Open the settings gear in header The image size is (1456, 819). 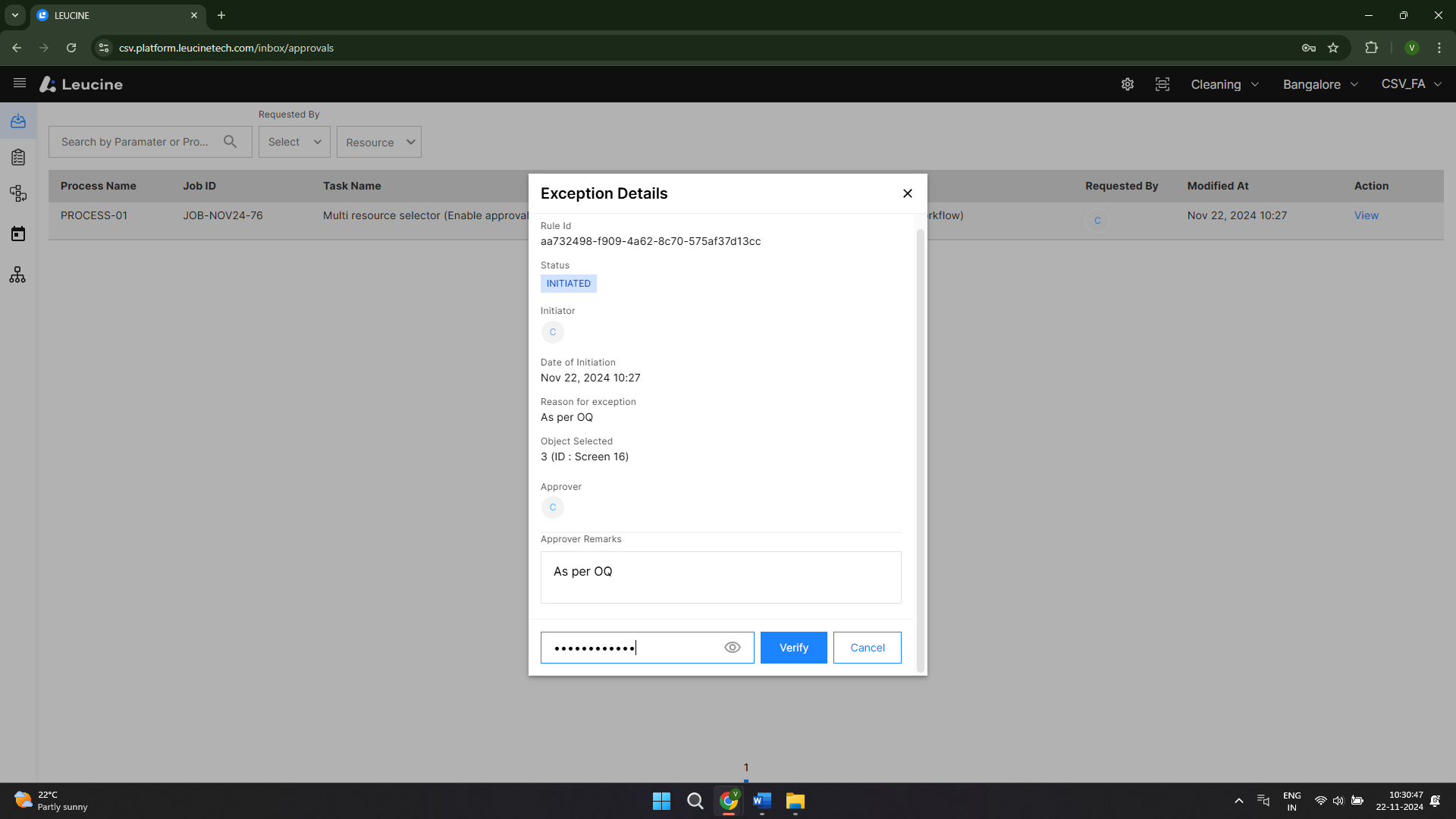tap(1128, 84)
